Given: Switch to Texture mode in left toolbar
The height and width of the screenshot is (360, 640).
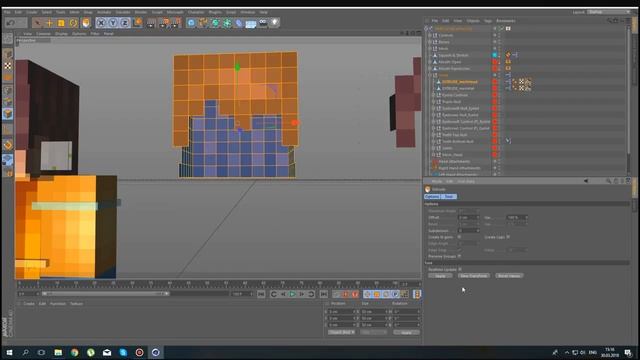Looking at the screenshot, I should (x=8, y=66).
